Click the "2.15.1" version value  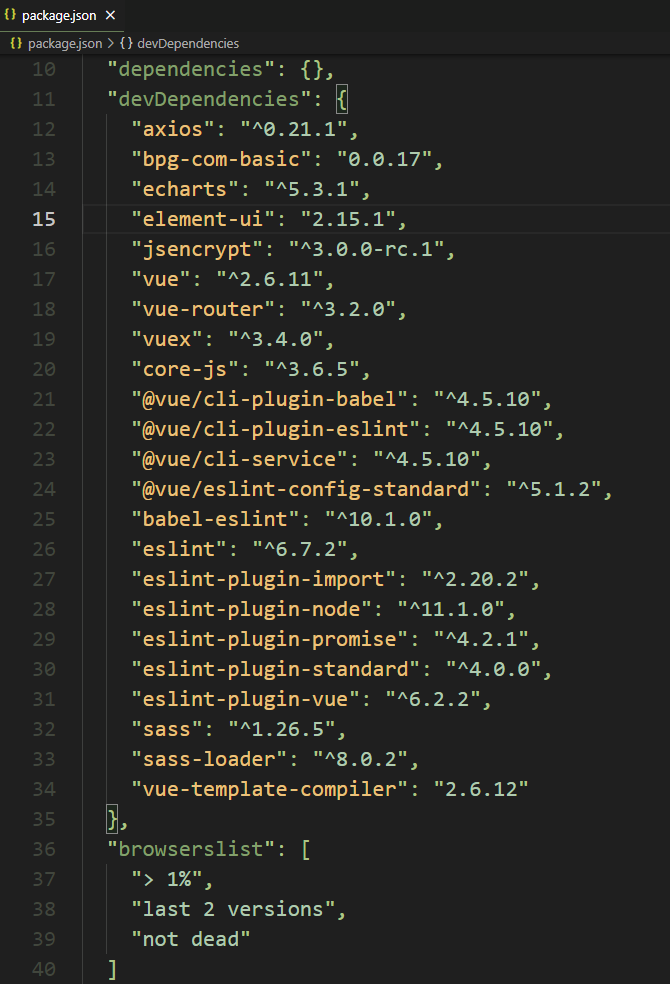[348, 219]
